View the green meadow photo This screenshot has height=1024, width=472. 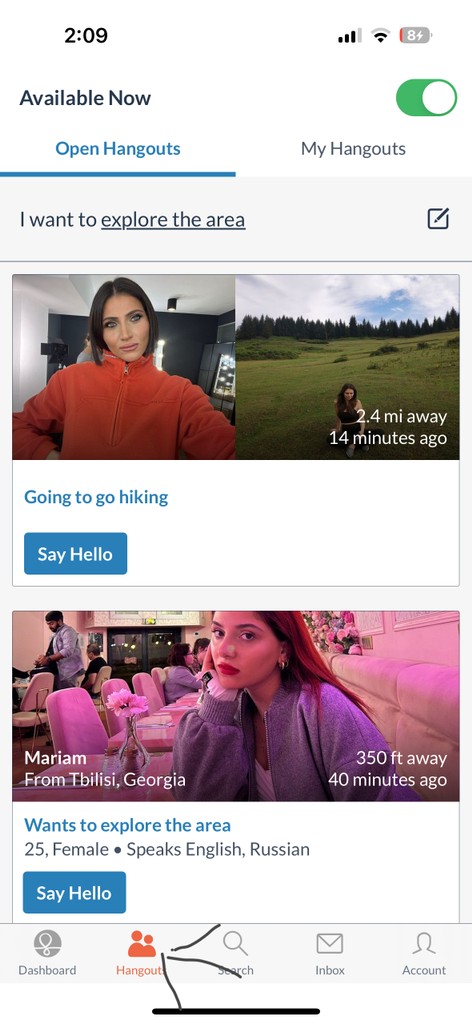[347, 367]
